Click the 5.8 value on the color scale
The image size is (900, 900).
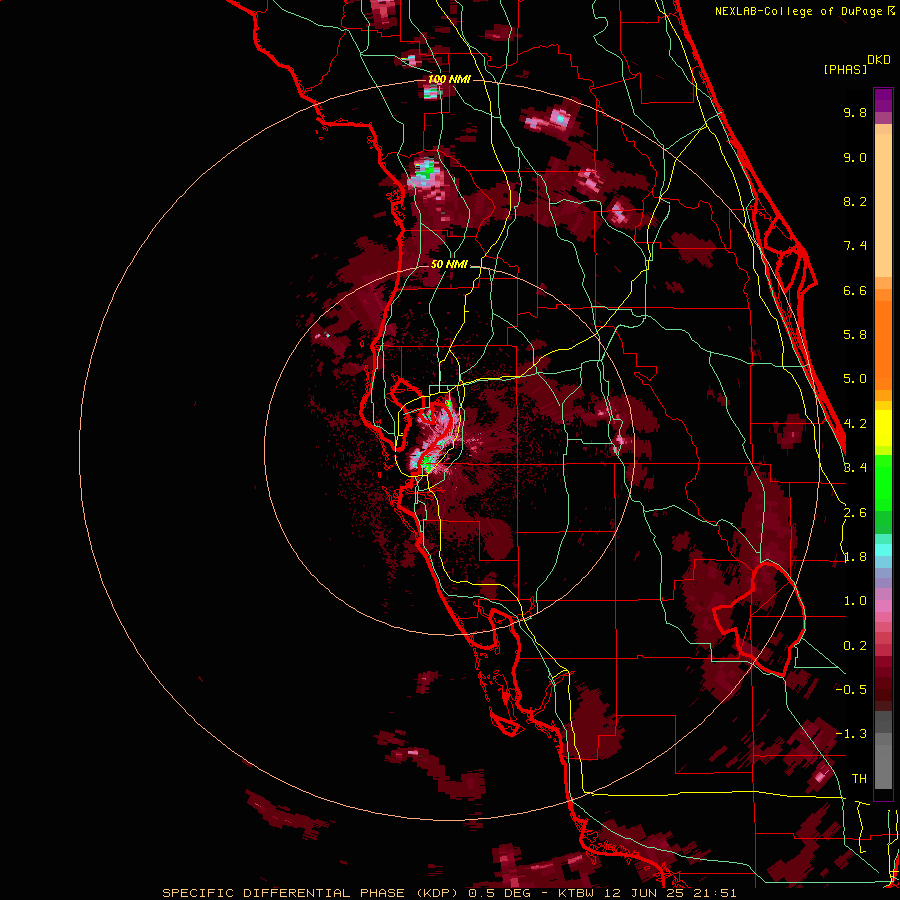coord(855,335)
